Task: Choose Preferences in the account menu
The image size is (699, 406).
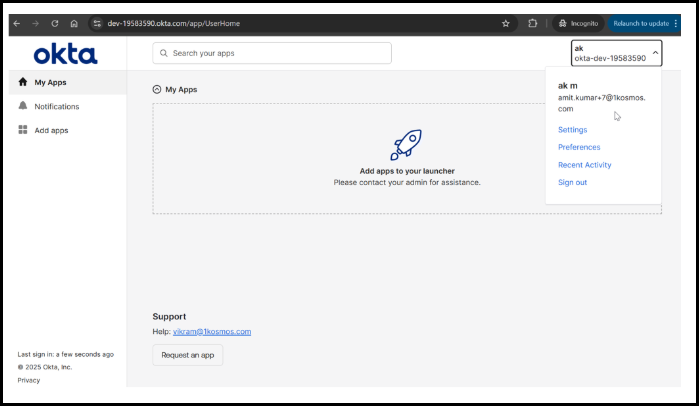Action: (579, 147)
